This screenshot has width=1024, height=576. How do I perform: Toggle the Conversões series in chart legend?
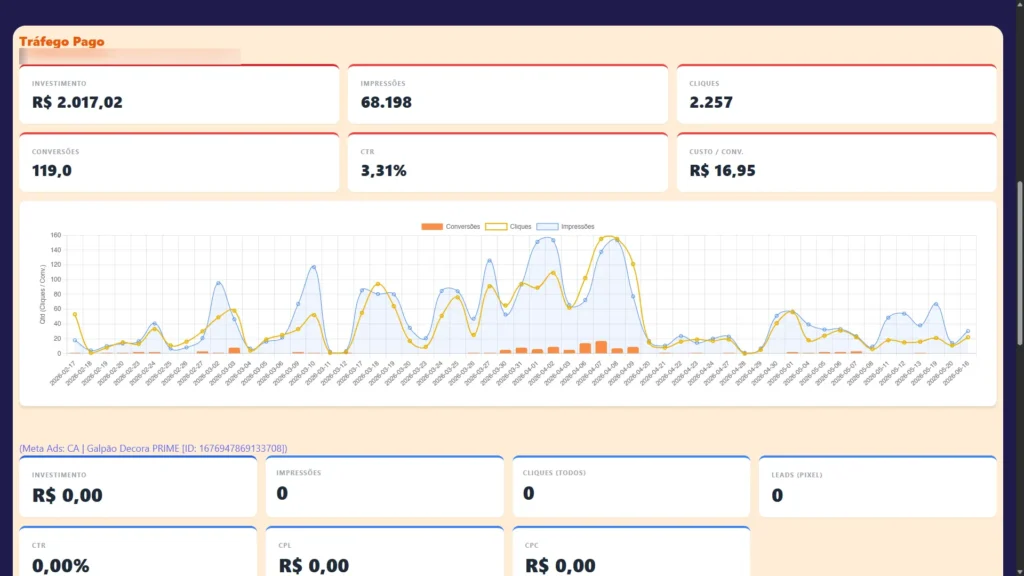451,227
